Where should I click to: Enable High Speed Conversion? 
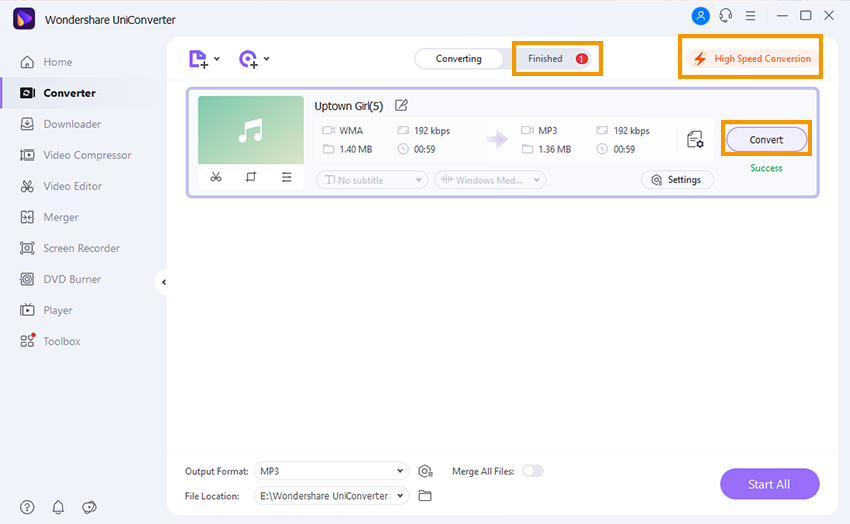[x=752, y=59]
